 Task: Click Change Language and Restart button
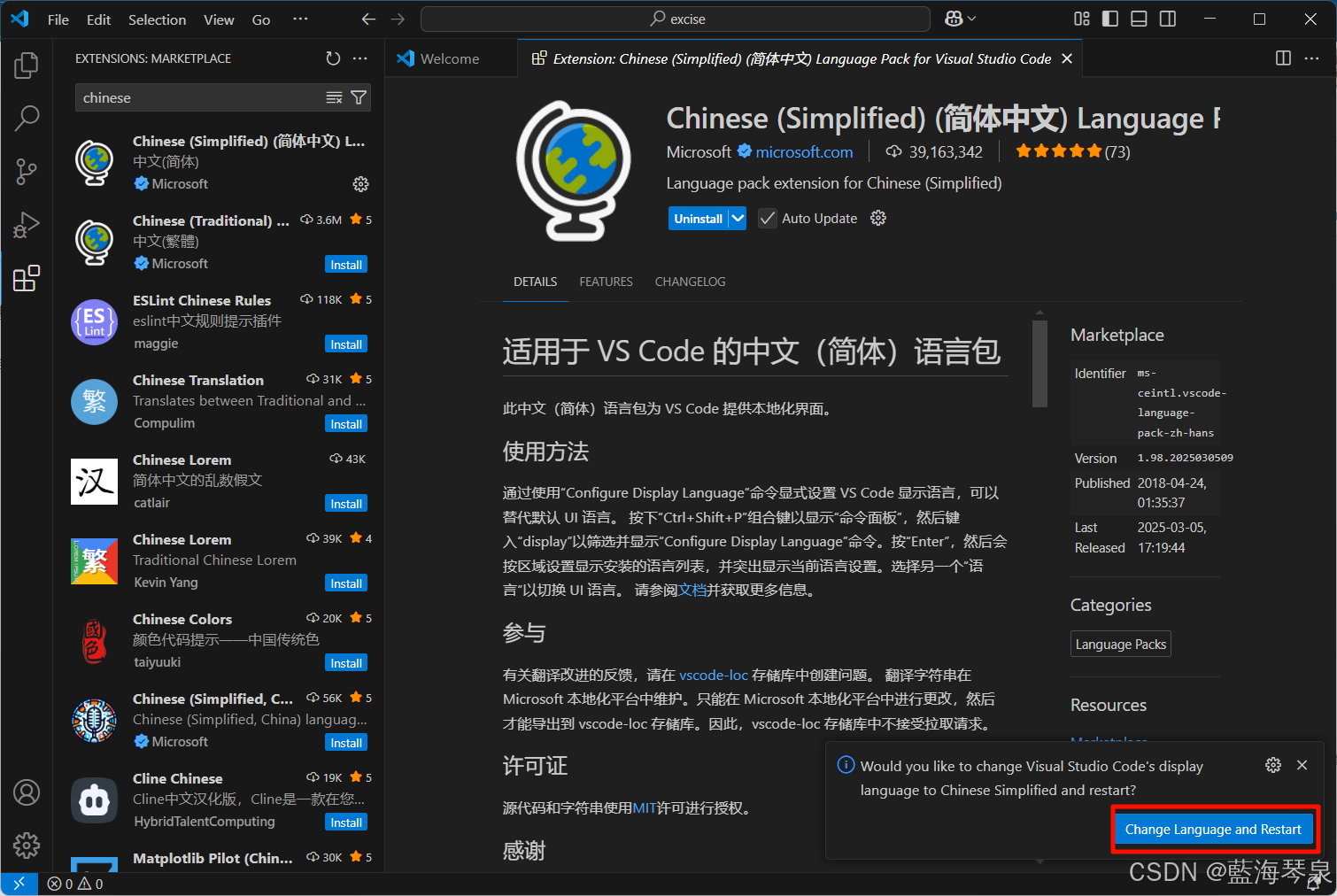pos(1213,830)
